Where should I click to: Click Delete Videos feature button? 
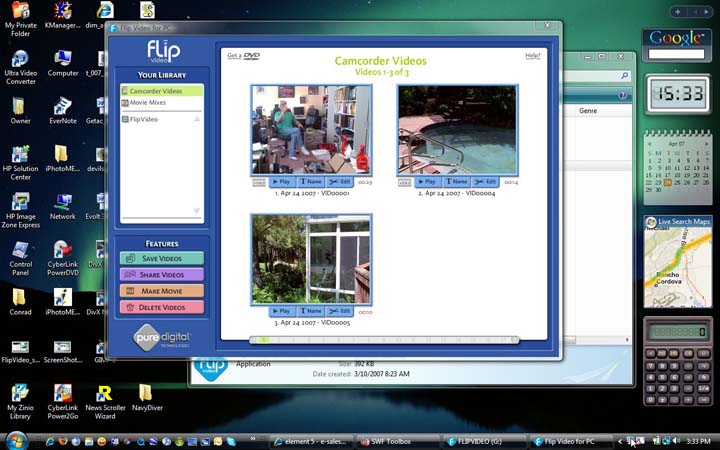[161, 307]
